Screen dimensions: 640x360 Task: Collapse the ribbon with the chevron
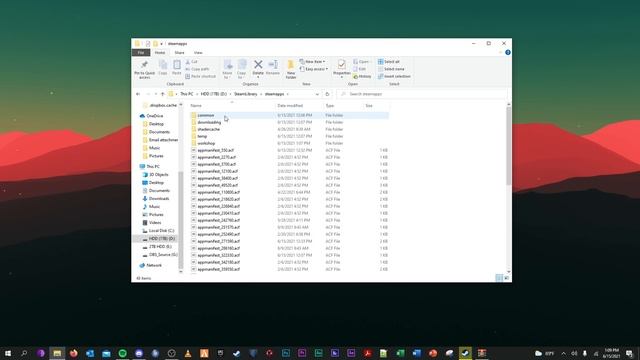[500, 52]
